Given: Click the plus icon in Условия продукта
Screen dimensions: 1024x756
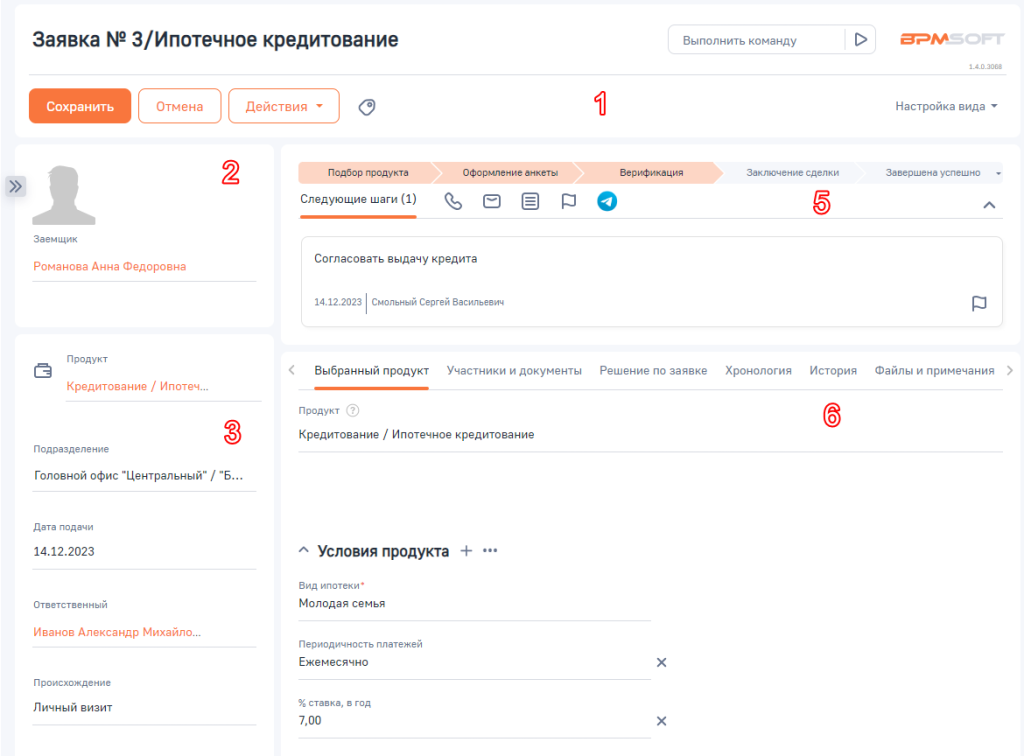Looking at the screenshot, I should (x=466, y=549).
